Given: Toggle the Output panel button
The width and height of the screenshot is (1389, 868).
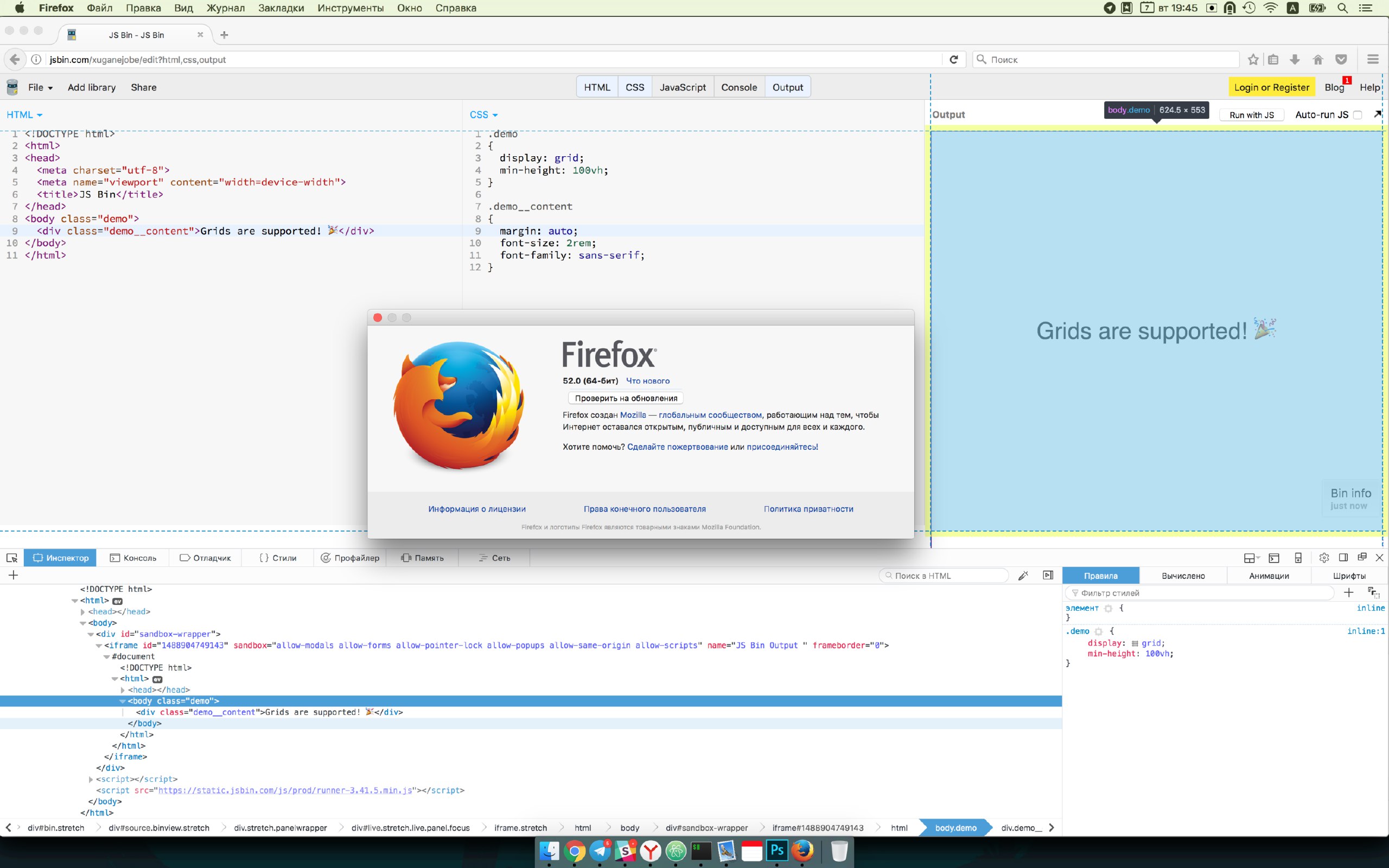Looking at the screenshot, I should click(x=787, y=87).
